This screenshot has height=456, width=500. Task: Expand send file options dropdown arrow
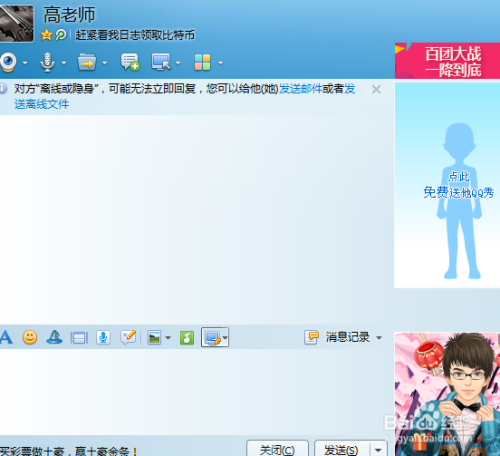(105, 62)
